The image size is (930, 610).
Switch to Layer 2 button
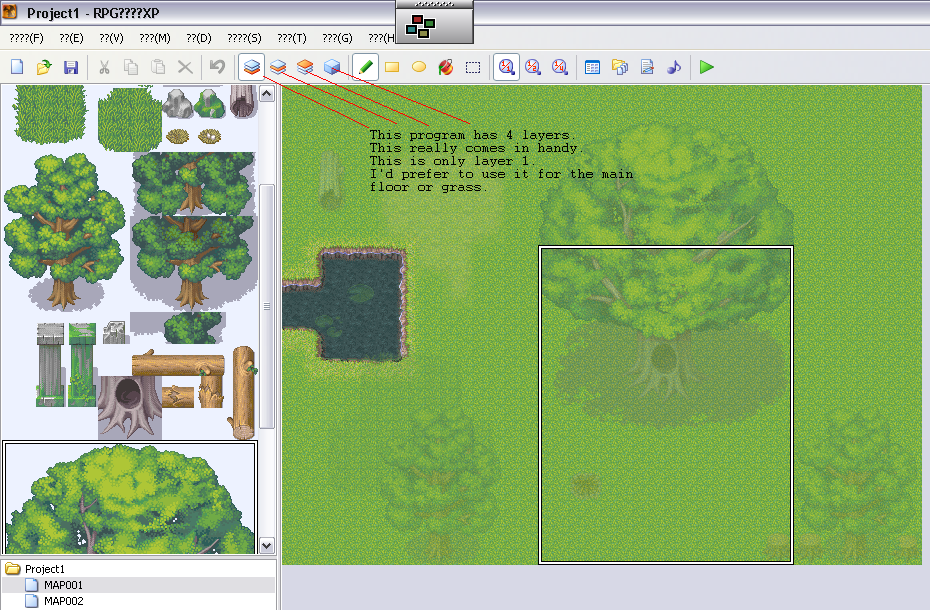278,67
